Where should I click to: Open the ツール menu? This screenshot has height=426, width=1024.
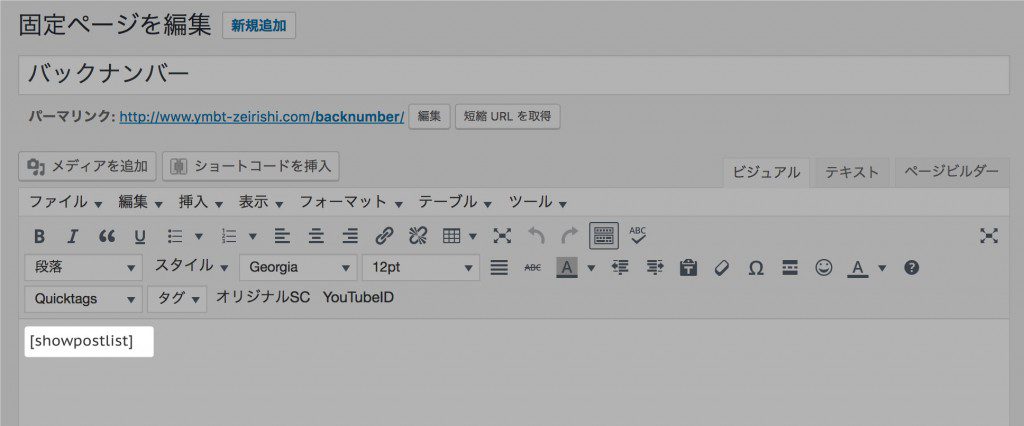[x=537, y=202]
